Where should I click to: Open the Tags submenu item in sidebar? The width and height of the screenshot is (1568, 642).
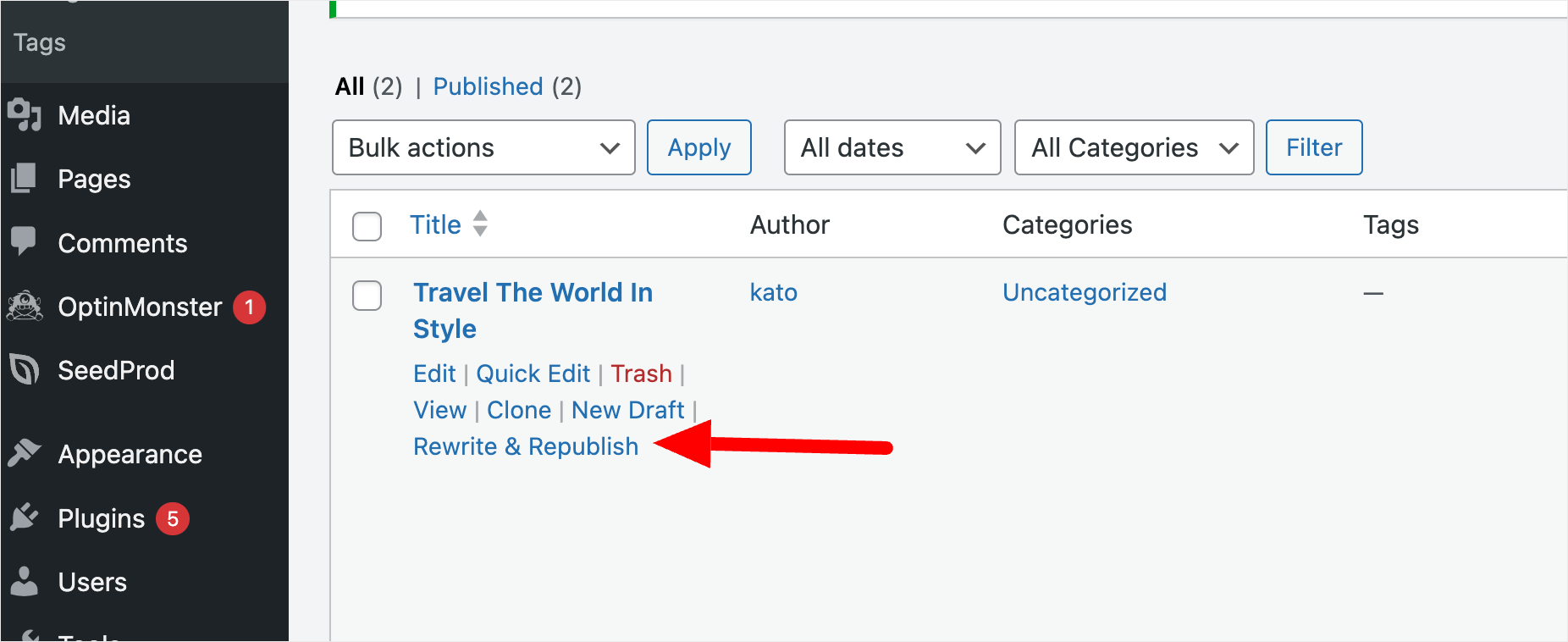point(40,42)
